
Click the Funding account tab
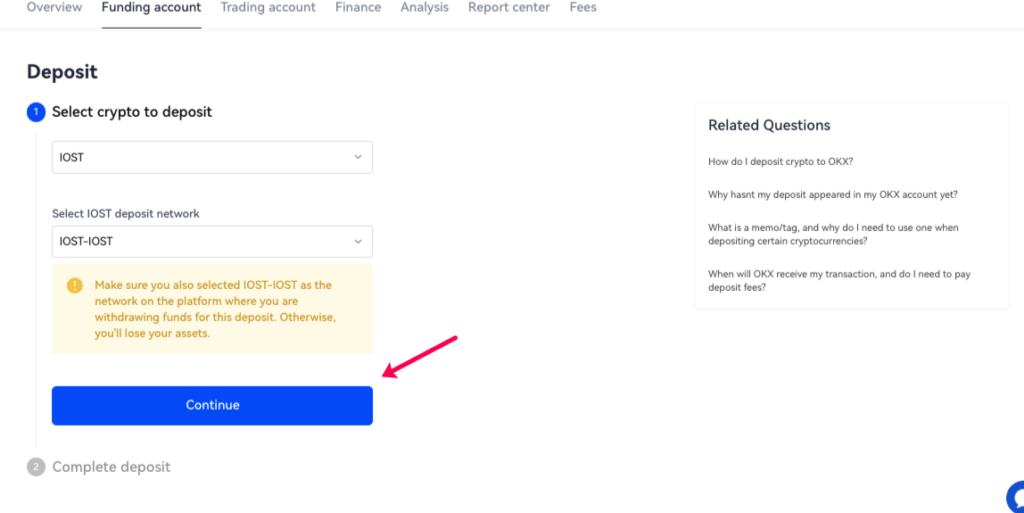tap(152, 7)
